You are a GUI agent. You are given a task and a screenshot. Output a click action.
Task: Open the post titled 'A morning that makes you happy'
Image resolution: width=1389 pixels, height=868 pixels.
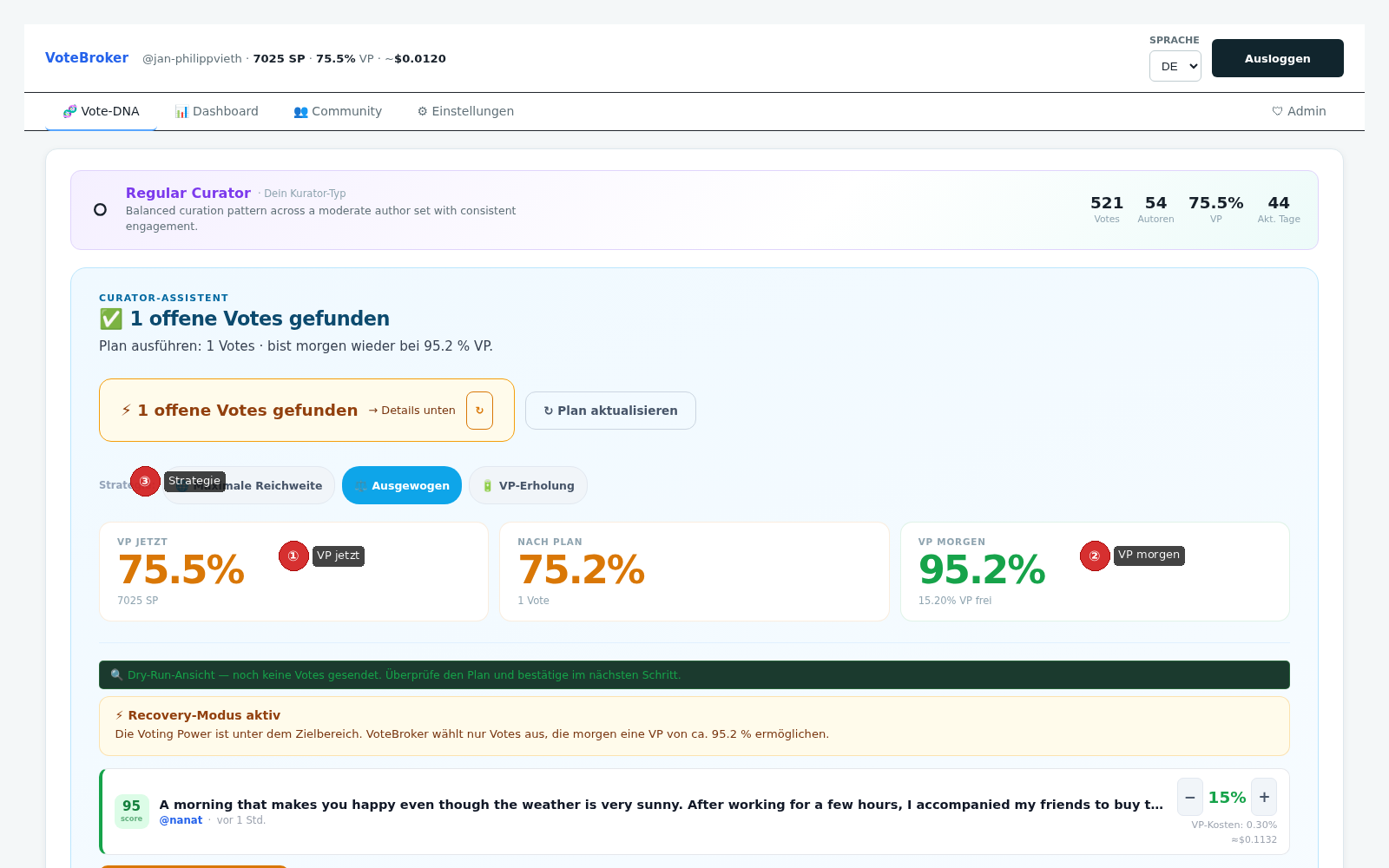click(662, 805)
